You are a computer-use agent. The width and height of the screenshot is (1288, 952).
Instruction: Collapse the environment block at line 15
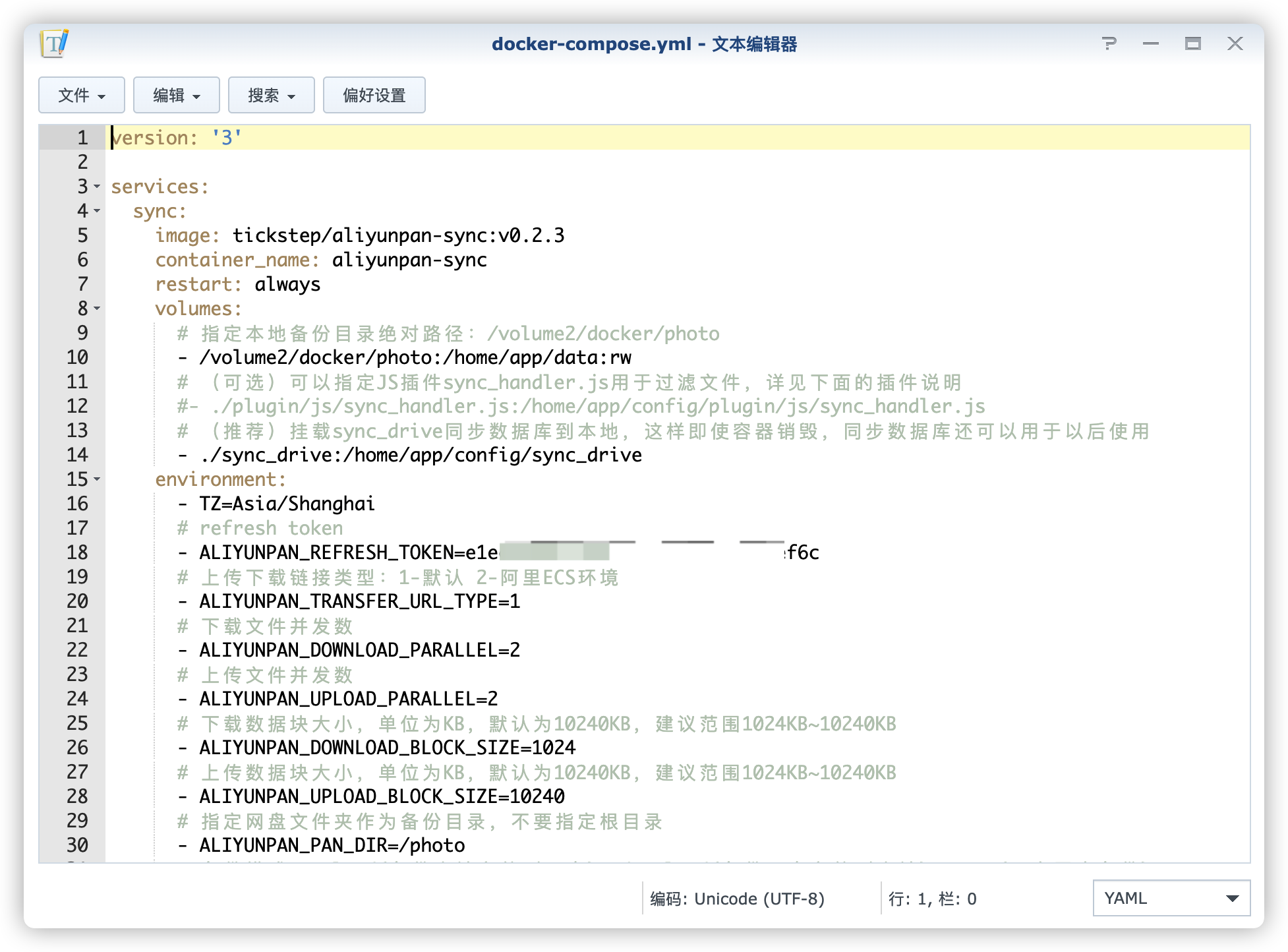[x=97, y=479]
